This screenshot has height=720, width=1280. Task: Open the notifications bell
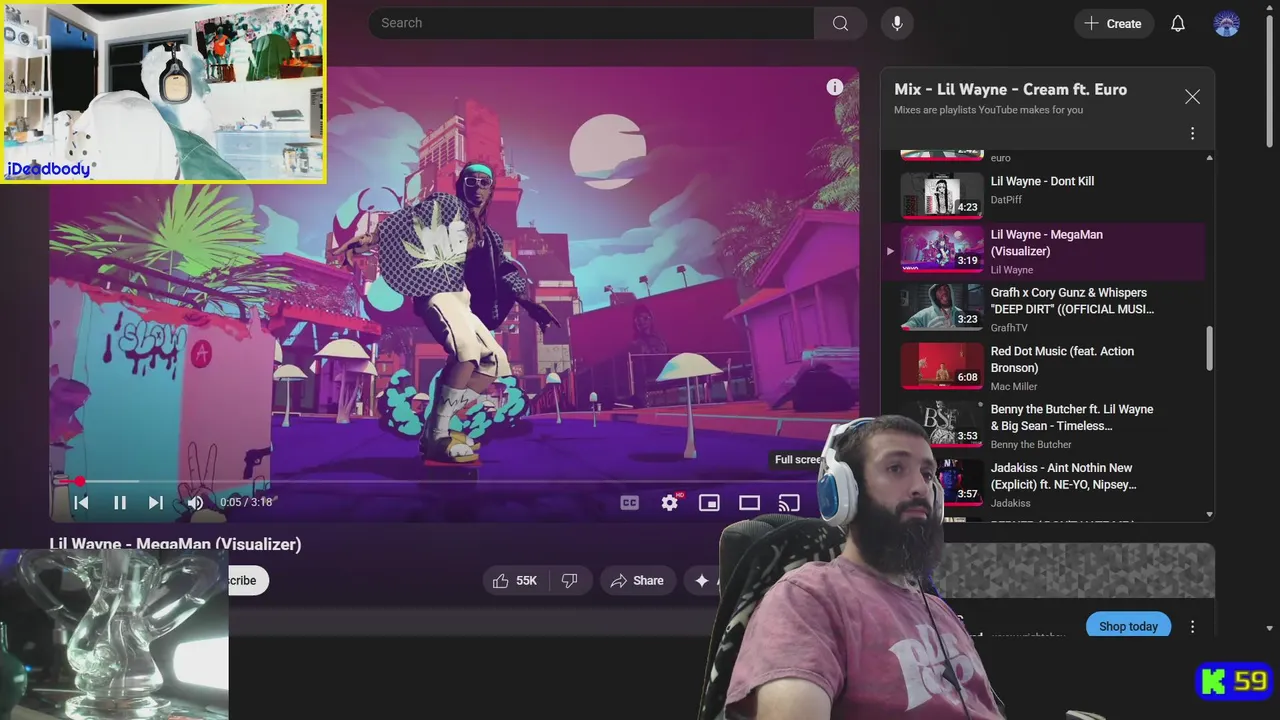point(1178,23)
